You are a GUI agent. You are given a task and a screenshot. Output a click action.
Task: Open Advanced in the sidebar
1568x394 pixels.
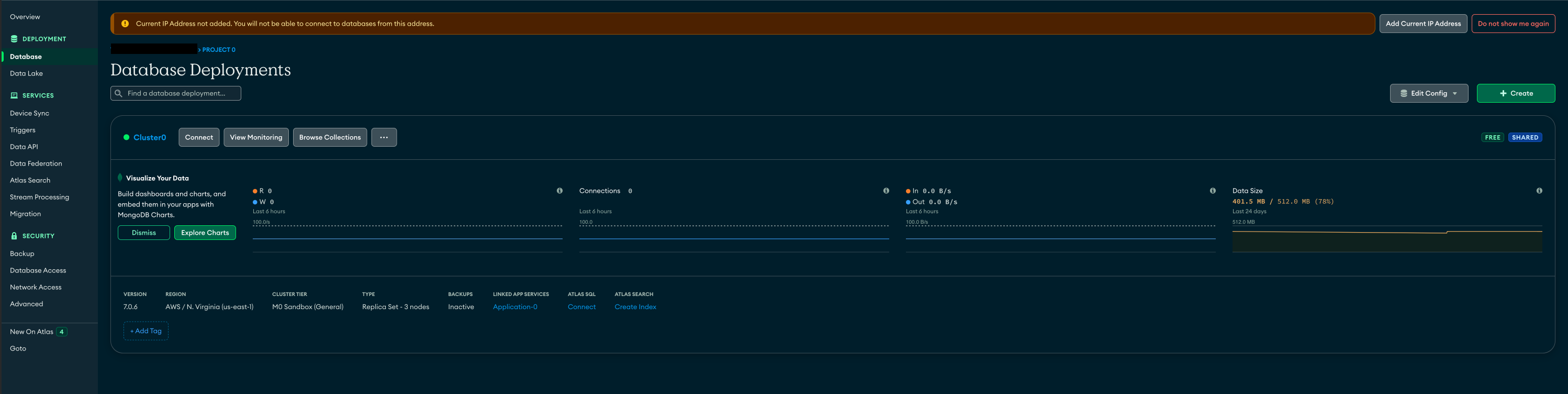click(x=26, y=304)
